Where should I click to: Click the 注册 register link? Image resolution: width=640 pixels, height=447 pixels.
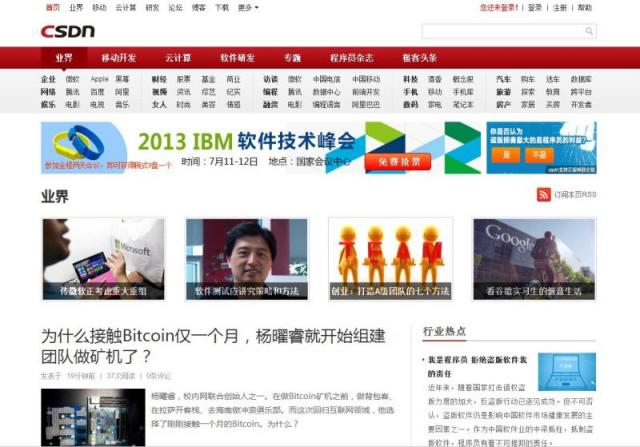click(x=560, y=8)
